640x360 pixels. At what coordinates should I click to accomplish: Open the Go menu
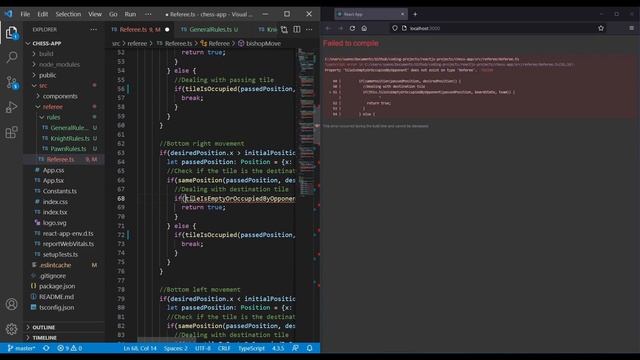point(113,14)
